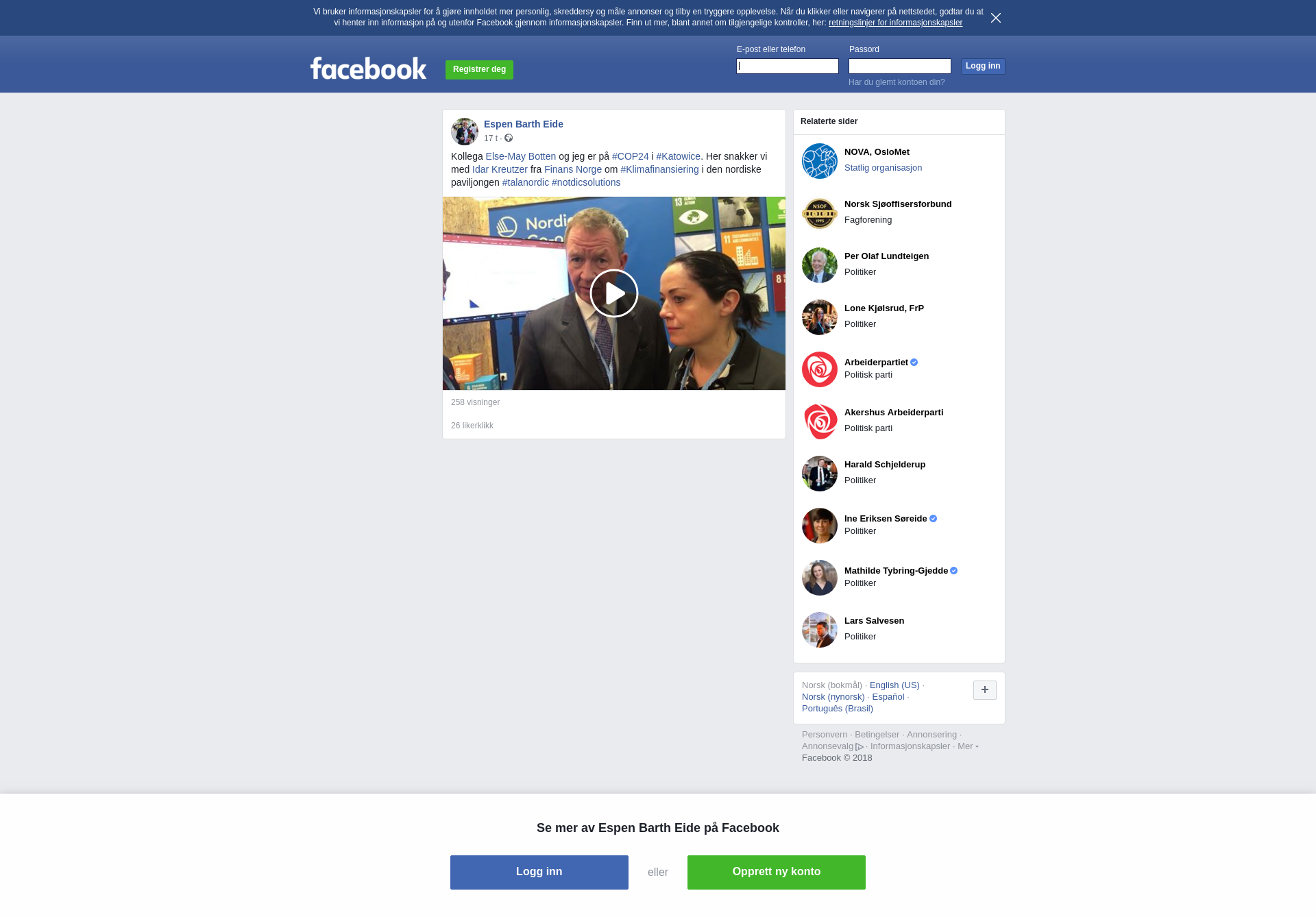
Task: Open the Arbeiderpartiet page name
Action: tap(876, 363)
